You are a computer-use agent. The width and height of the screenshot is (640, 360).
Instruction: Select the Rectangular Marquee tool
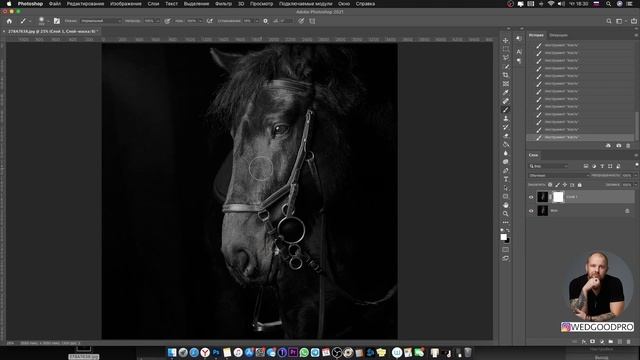(x=506, y=49)
